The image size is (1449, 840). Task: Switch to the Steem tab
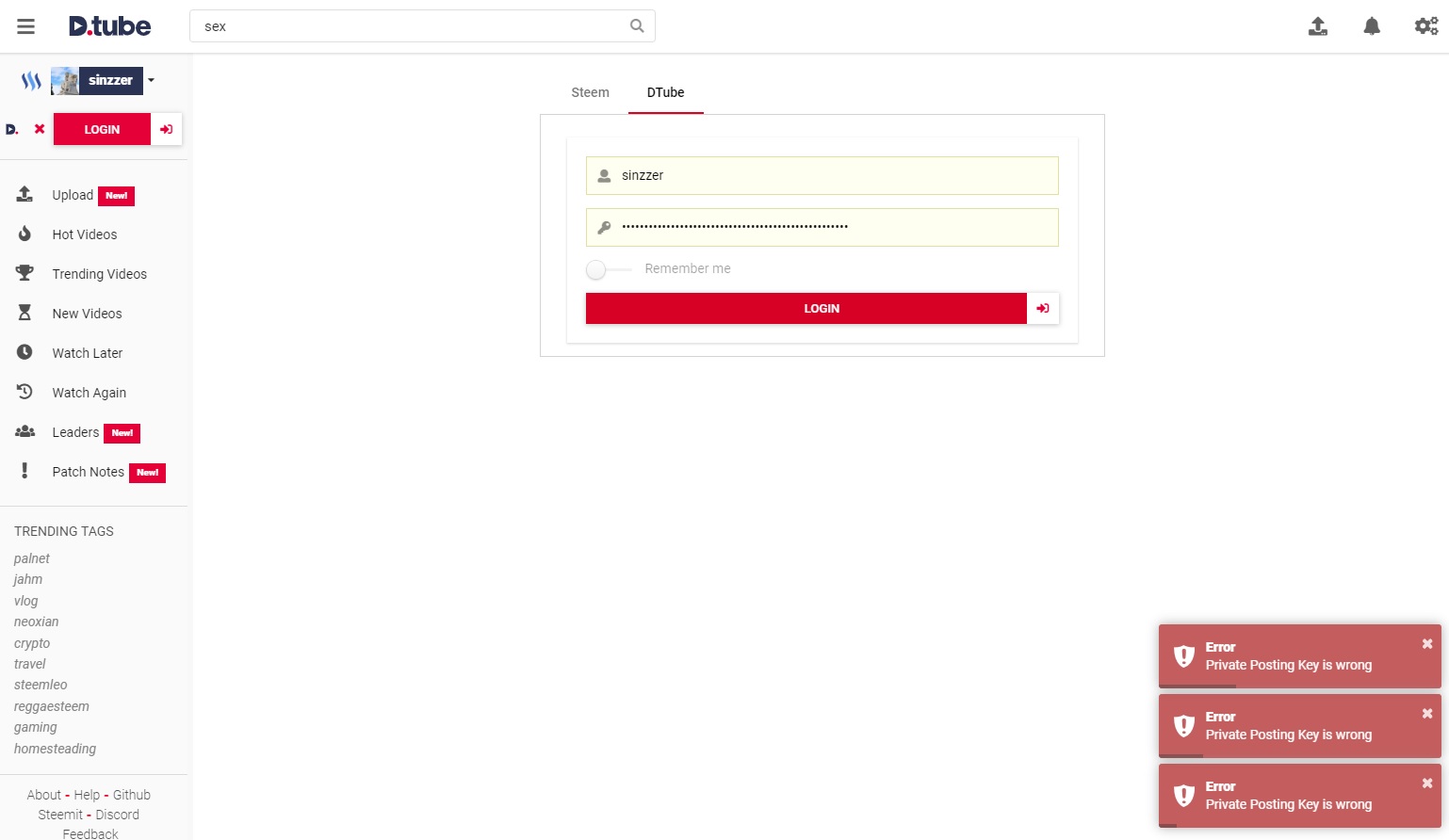(590, 92)
